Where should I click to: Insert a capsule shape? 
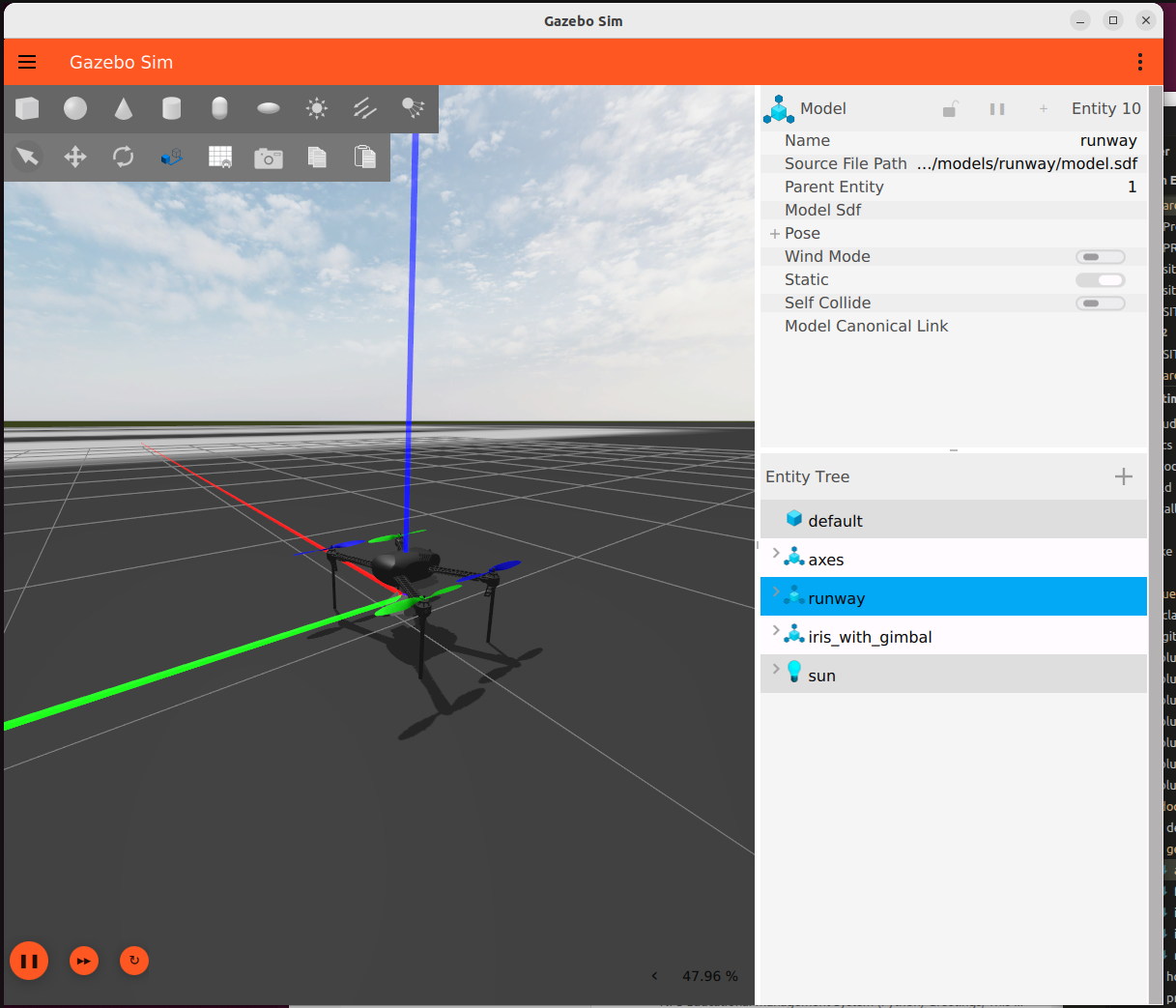(220, 108)
